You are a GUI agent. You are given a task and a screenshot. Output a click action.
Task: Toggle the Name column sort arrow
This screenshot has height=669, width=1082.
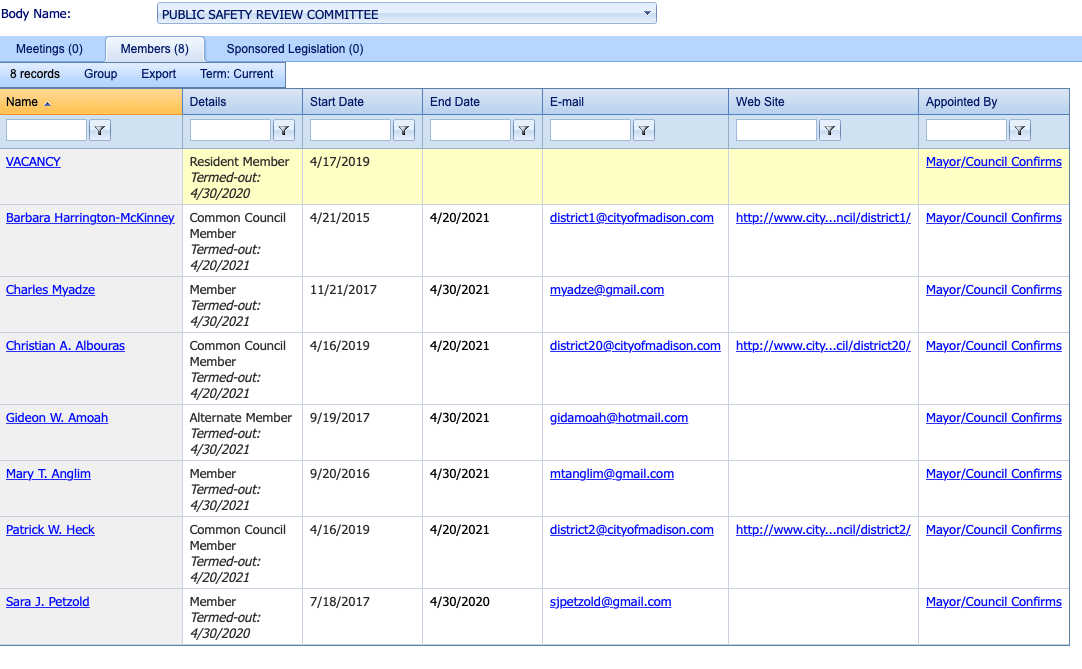click(48, 104)
